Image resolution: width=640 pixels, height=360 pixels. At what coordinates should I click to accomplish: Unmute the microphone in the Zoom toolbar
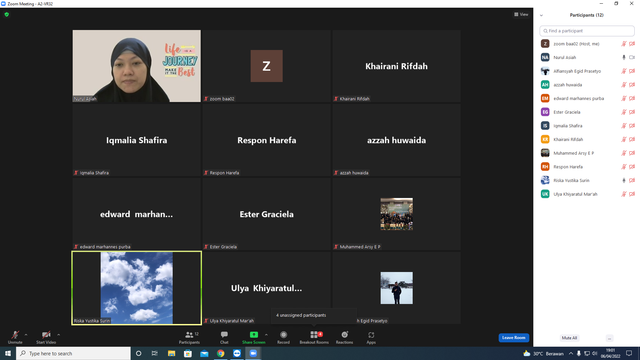coord(15,337)
